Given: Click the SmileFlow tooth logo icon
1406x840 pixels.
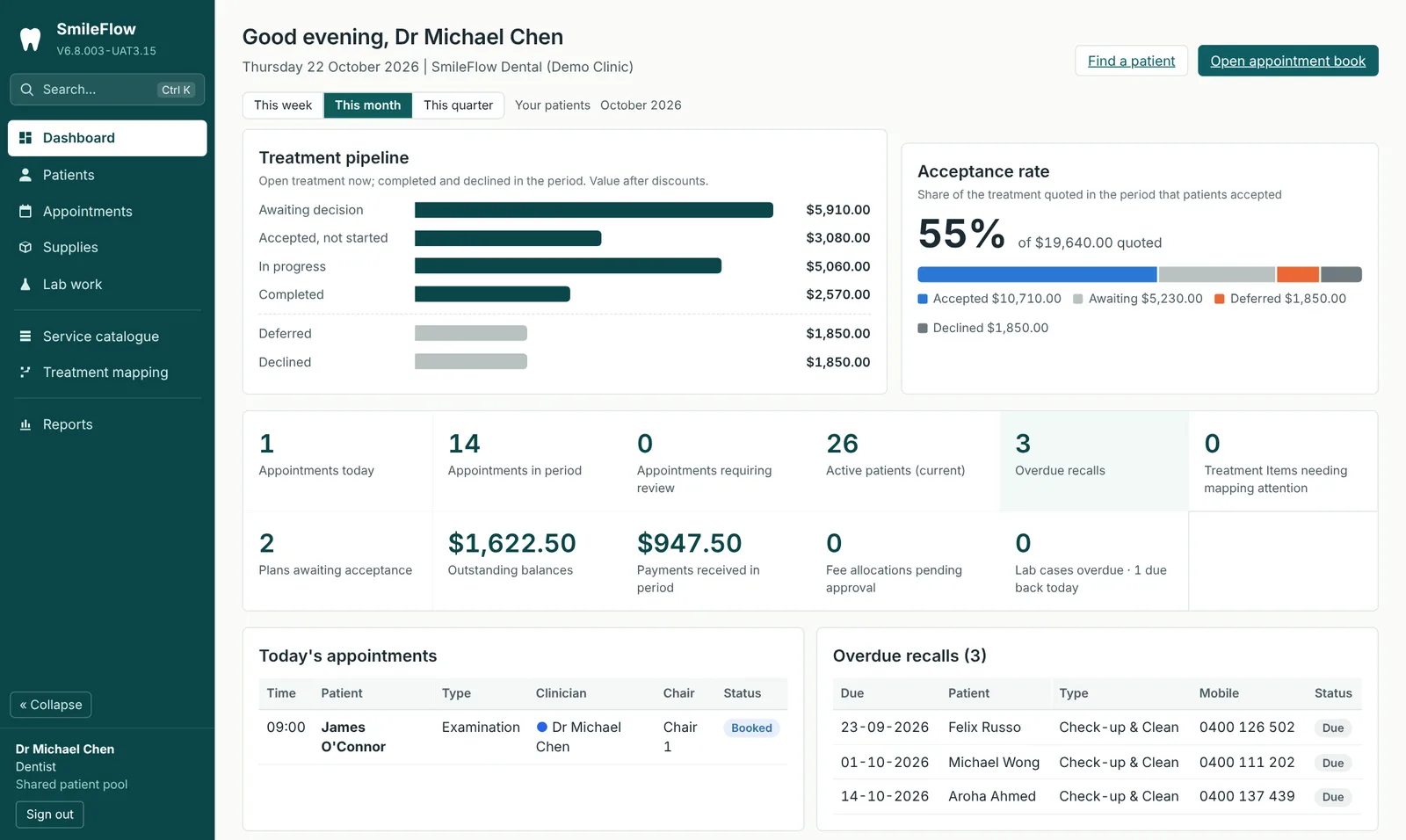Looking at the screenshot, I should point(30,40).
